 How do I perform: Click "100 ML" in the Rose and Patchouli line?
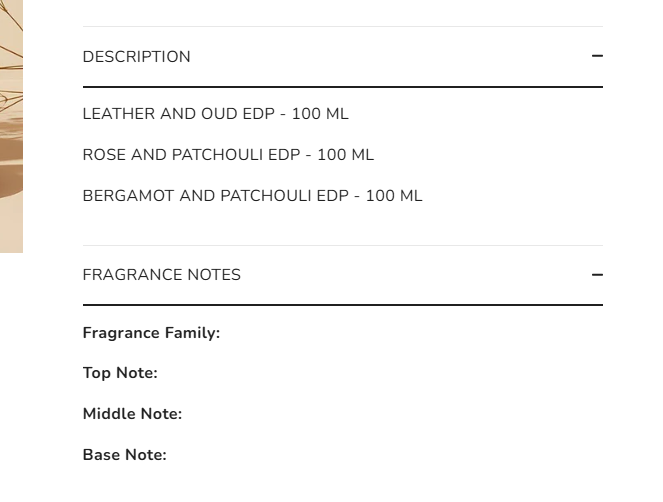(x=345, y=155)
